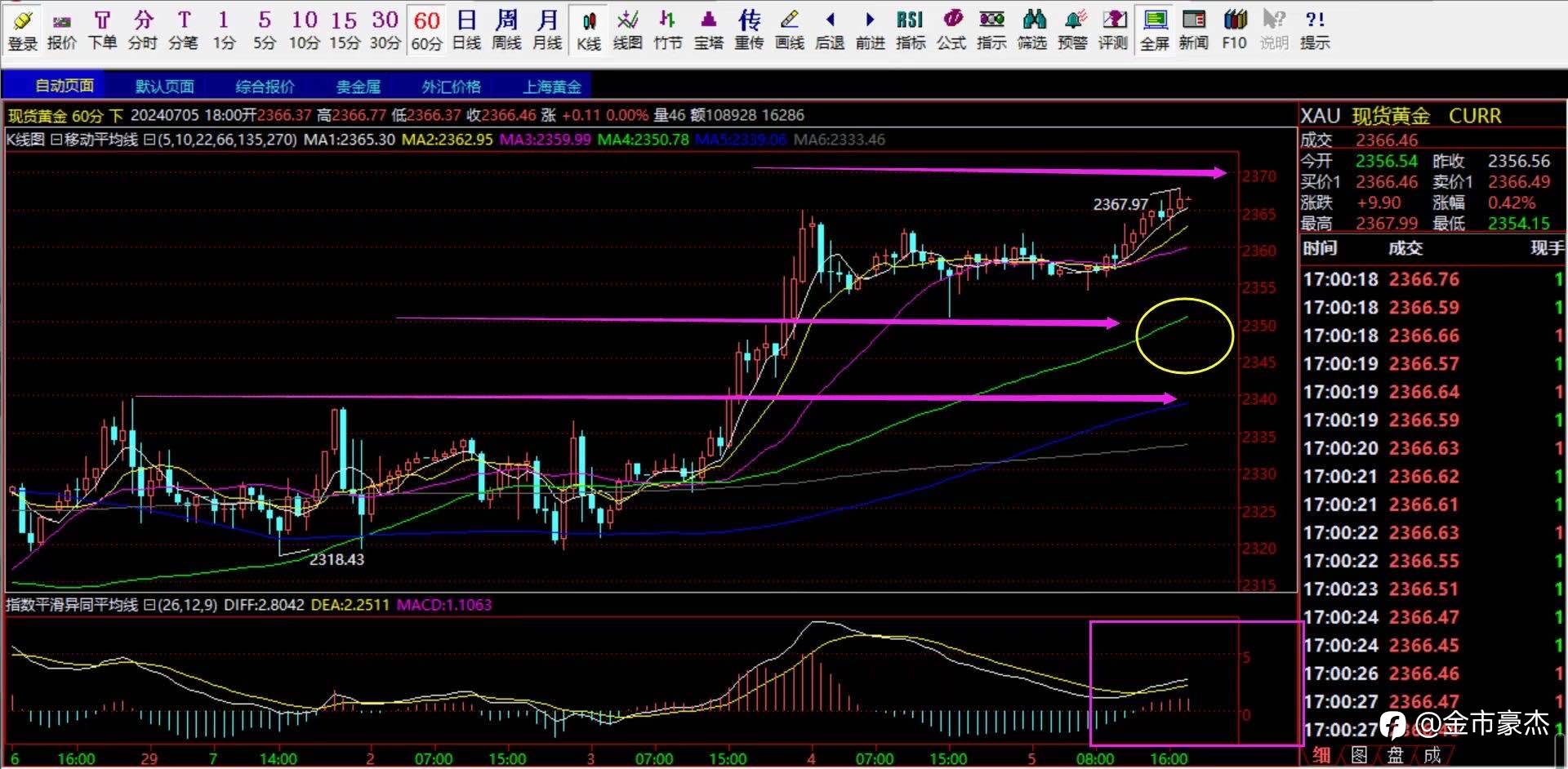Click the MACD:1.1063 indicator value

coord(444,605)
